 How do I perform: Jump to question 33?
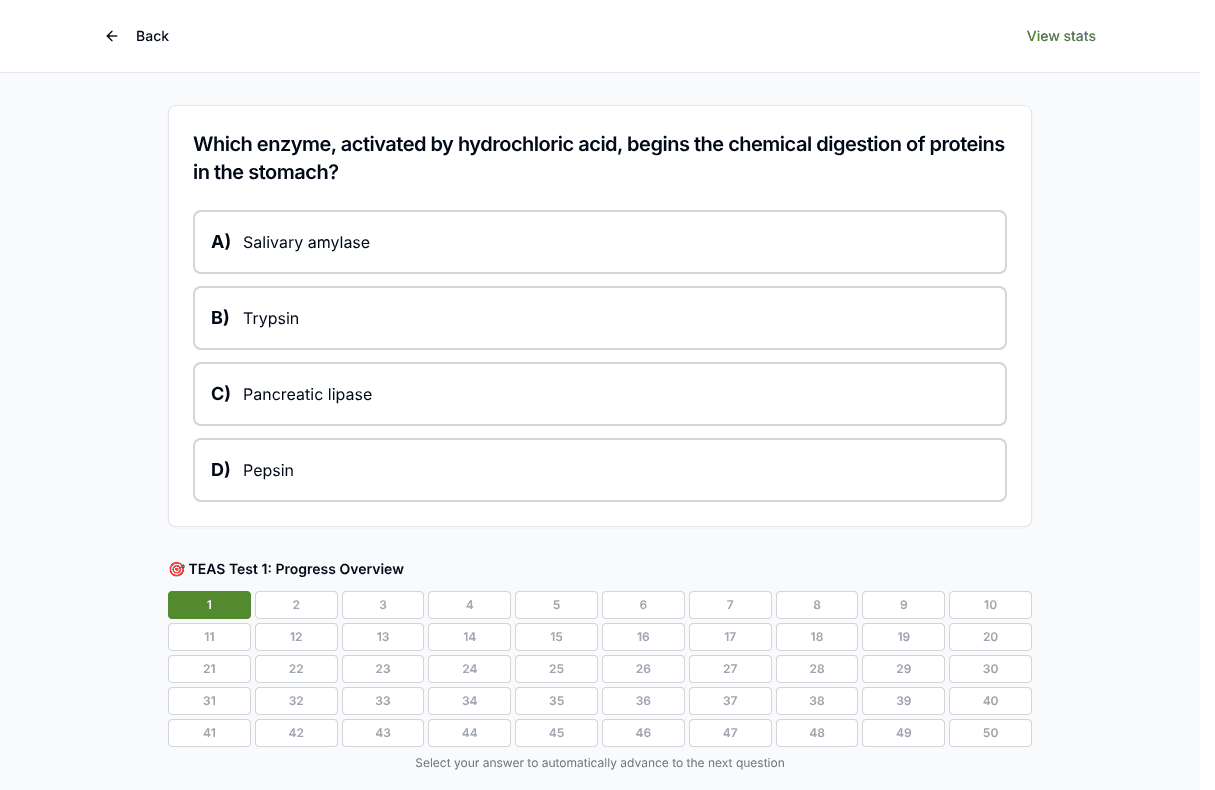click(383, 701)
